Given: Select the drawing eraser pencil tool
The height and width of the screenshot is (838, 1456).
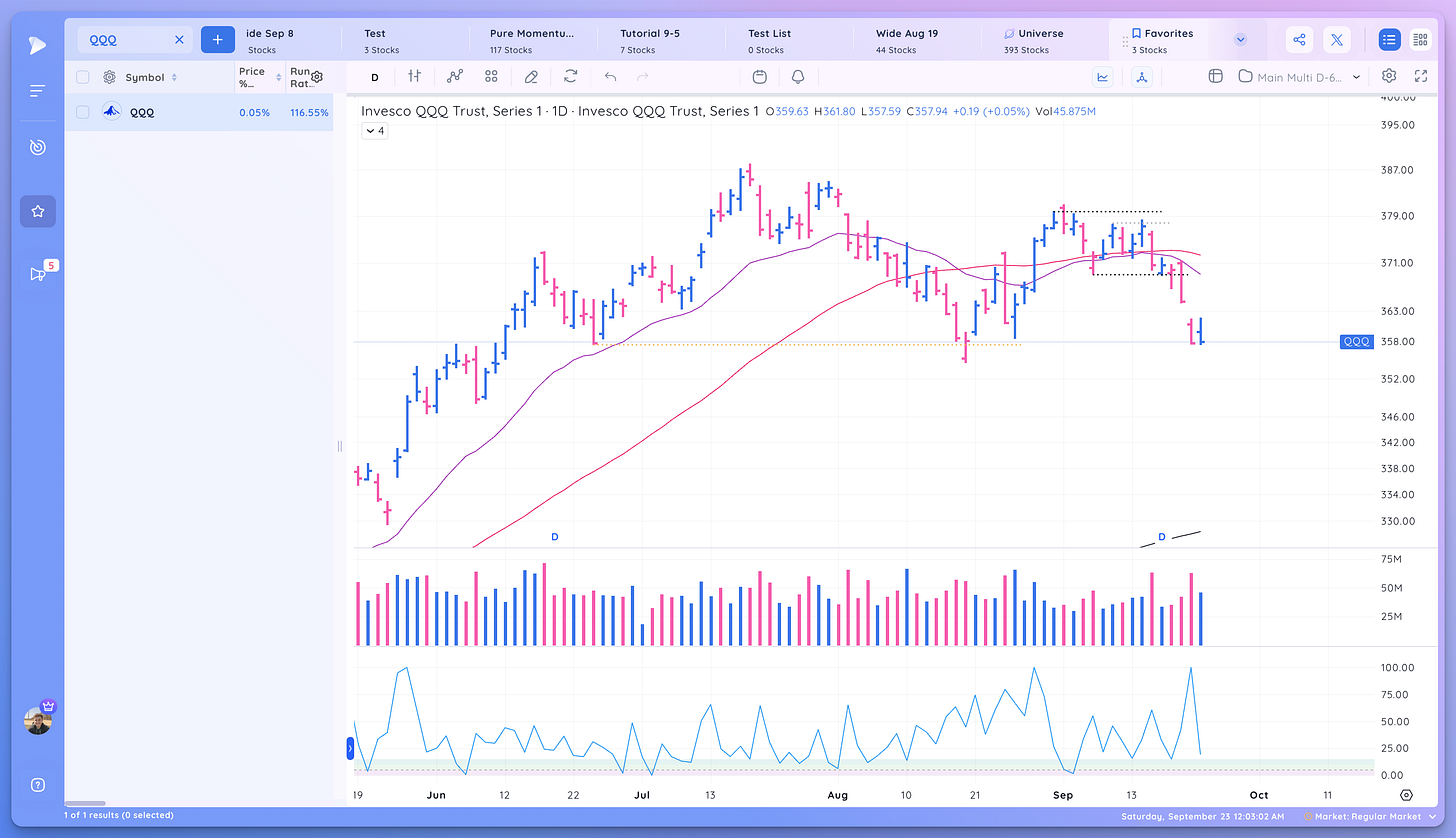Looking at the screenshot, I should [x=531, y=76].
